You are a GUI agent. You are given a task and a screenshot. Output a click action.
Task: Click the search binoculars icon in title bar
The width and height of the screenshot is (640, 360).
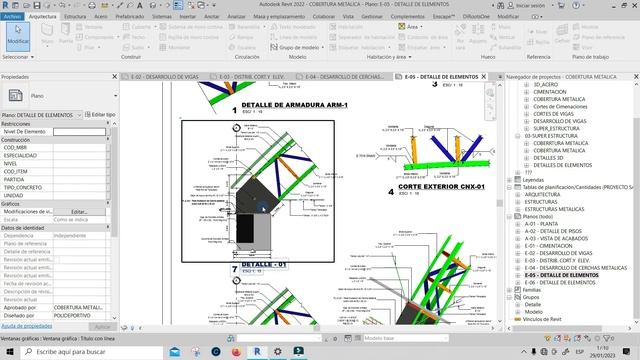[x=500, y=5]
